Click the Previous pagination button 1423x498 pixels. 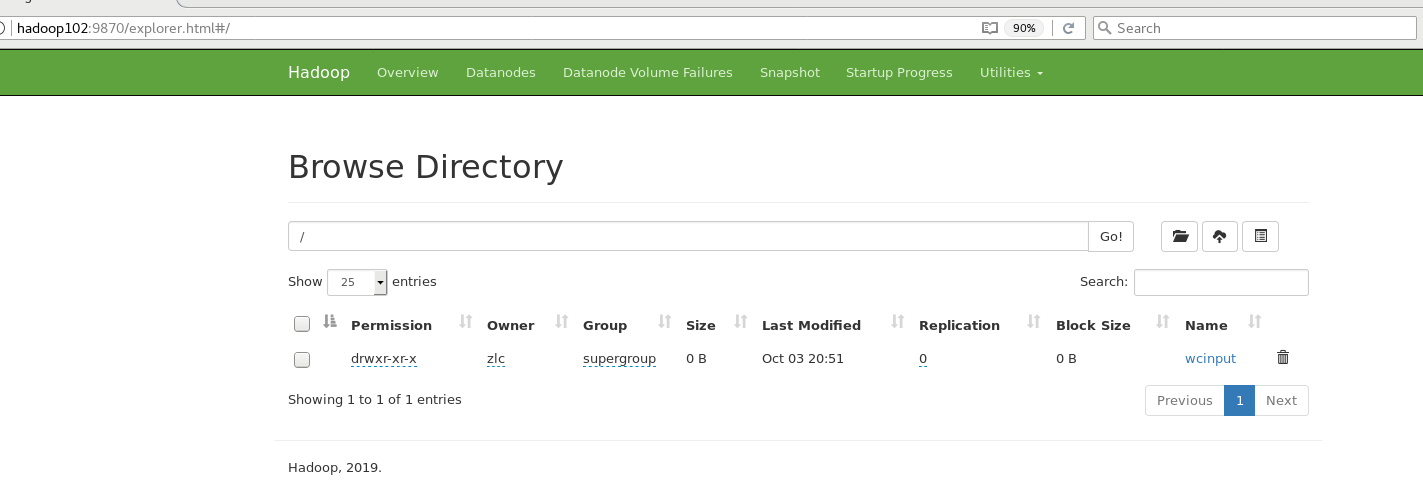[x=1185, y=400]
